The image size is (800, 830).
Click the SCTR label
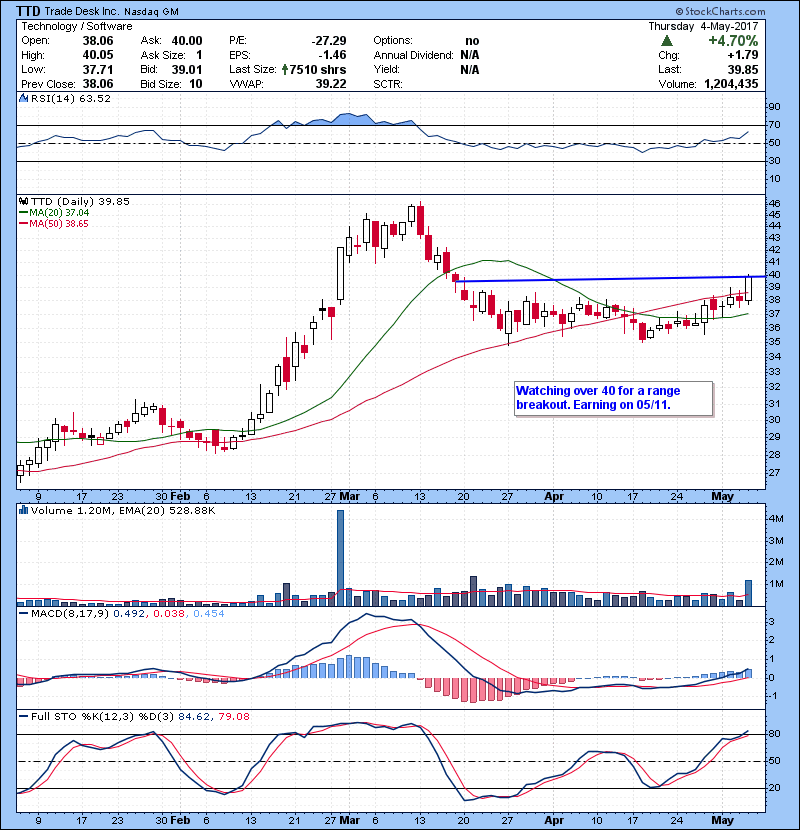(x=388, y=84)
